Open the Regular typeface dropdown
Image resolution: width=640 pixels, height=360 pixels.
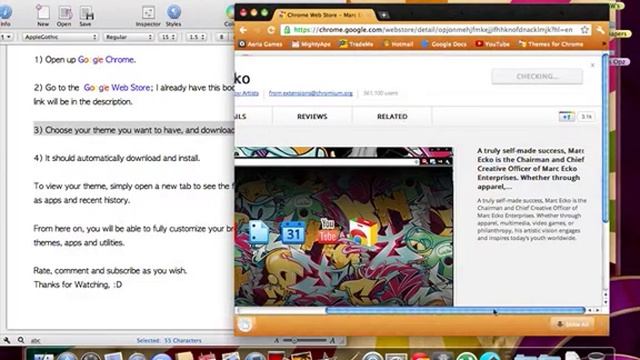coord(128,37)
